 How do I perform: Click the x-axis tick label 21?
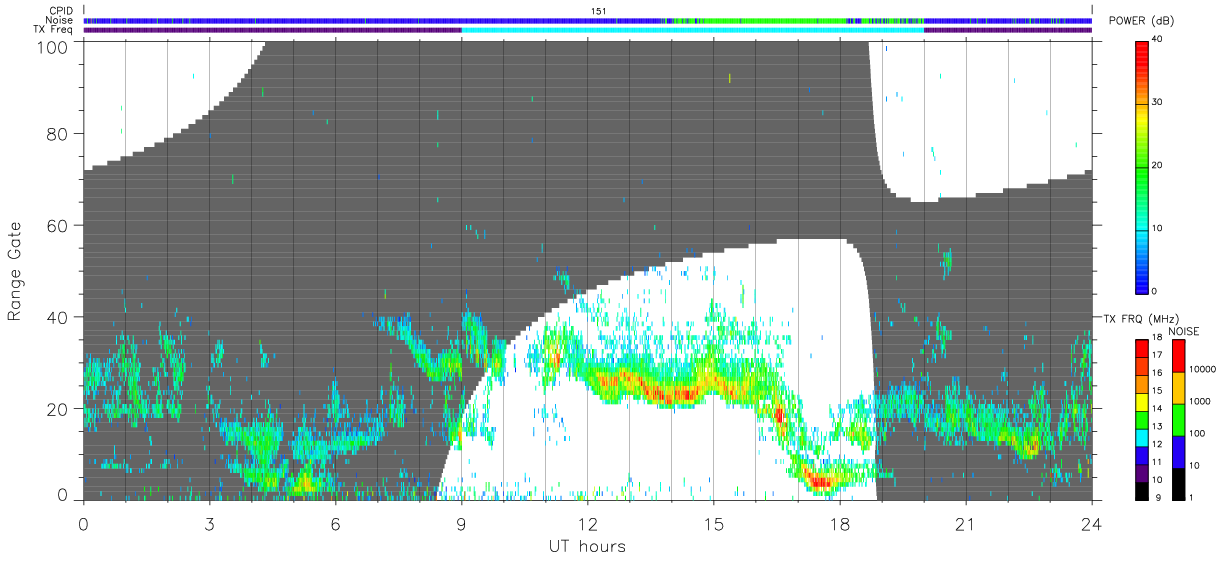965,523
